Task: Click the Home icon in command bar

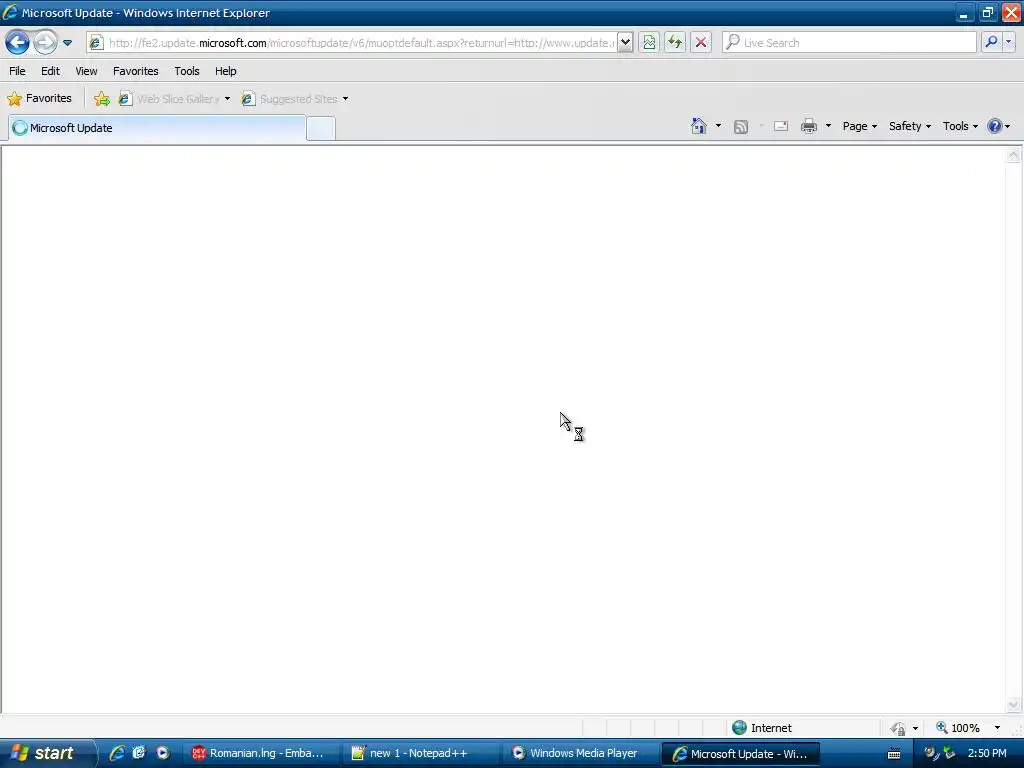Action: [x=699, y=126]
